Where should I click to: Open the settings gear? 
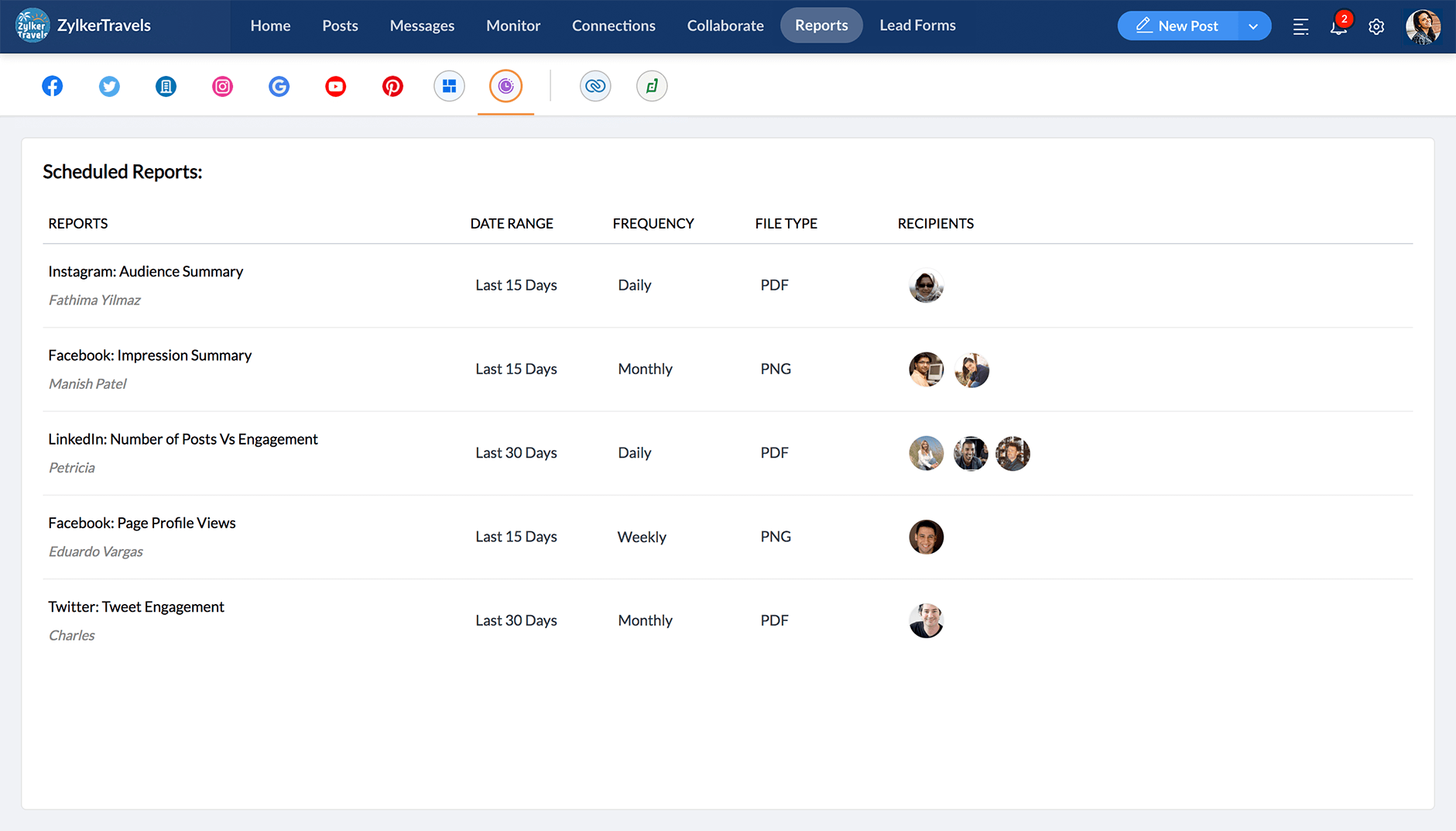click(x=1376, y=26)
